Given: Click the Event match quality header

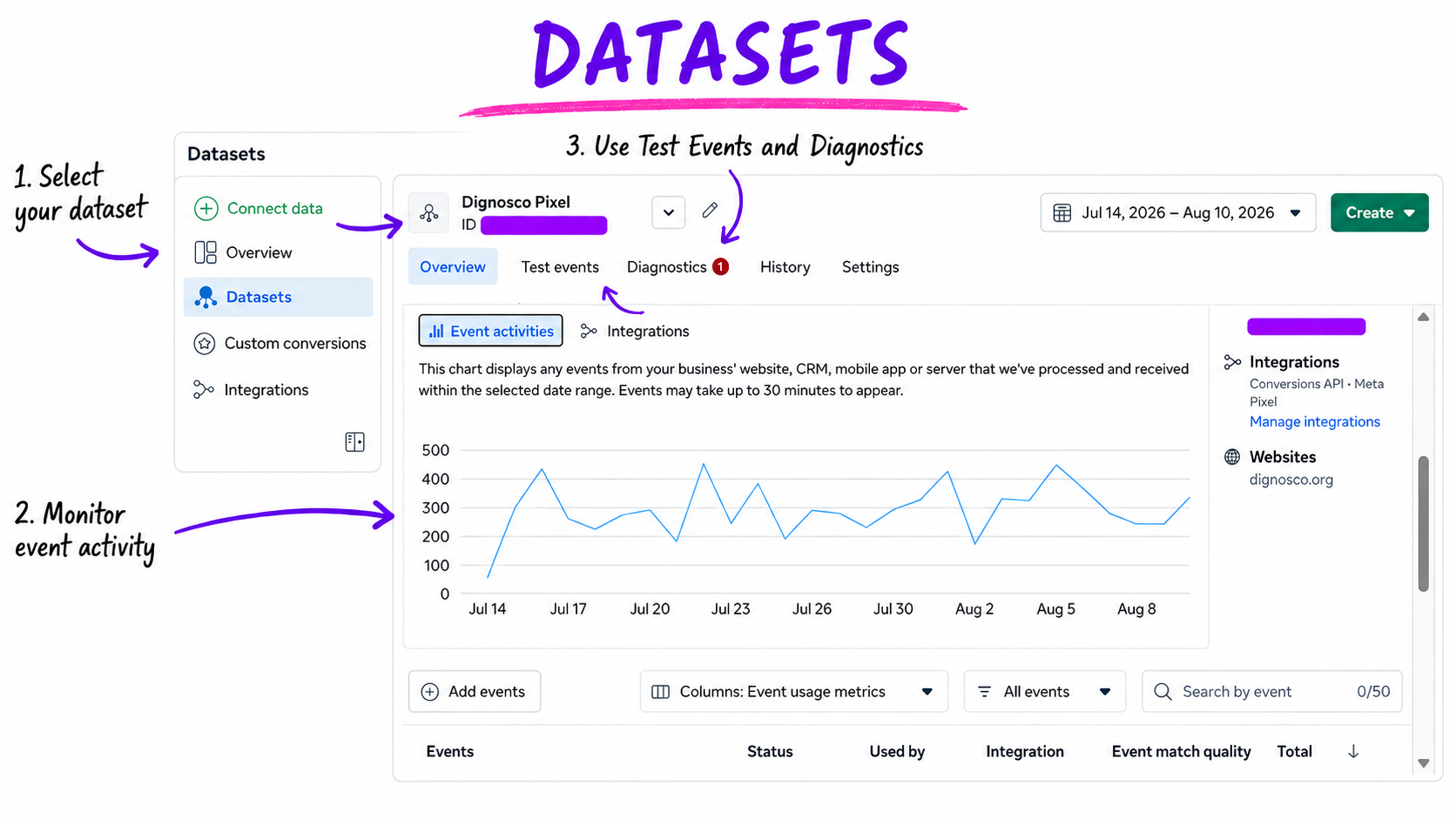Looking at the screenshot, I should click(x=1182, y=752).
